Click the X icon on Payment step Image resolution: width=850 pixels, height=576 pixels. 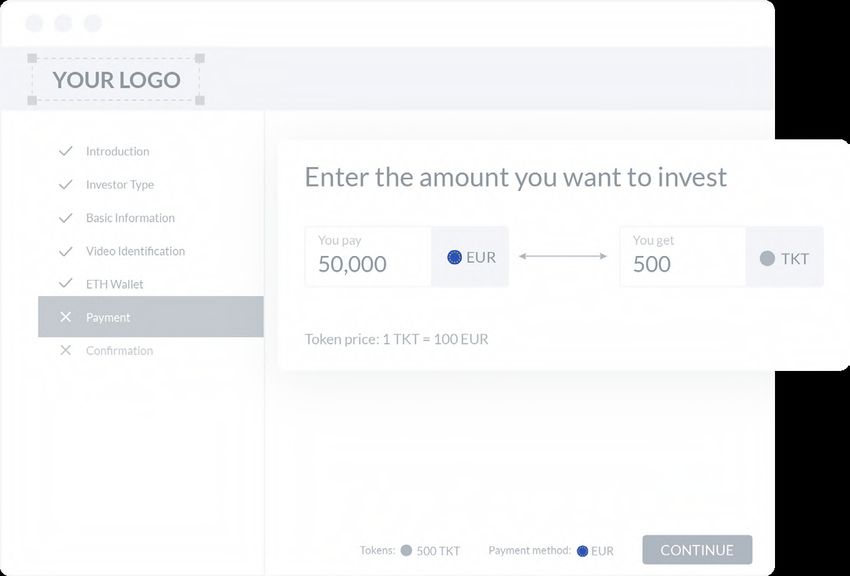(66, 317)
